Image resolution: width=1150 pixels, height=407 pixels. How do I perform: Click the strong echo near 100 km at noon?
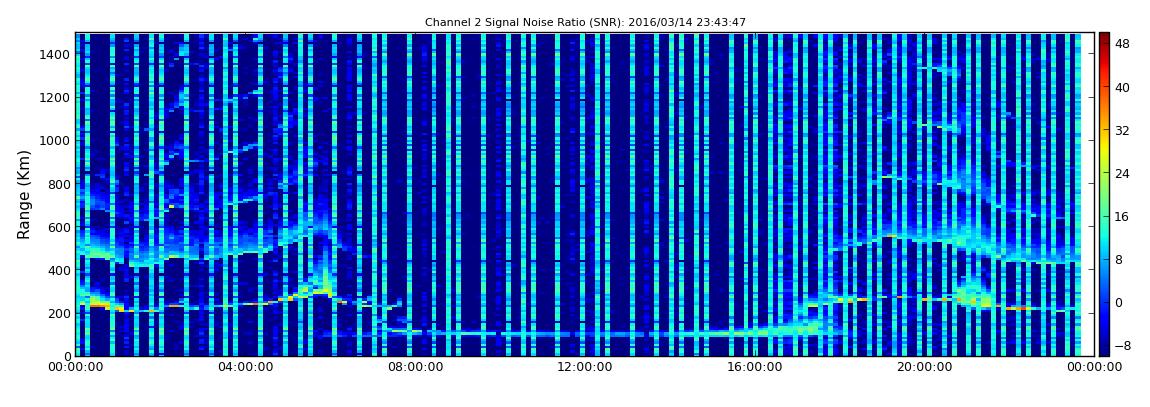click(x=585, y=334)
